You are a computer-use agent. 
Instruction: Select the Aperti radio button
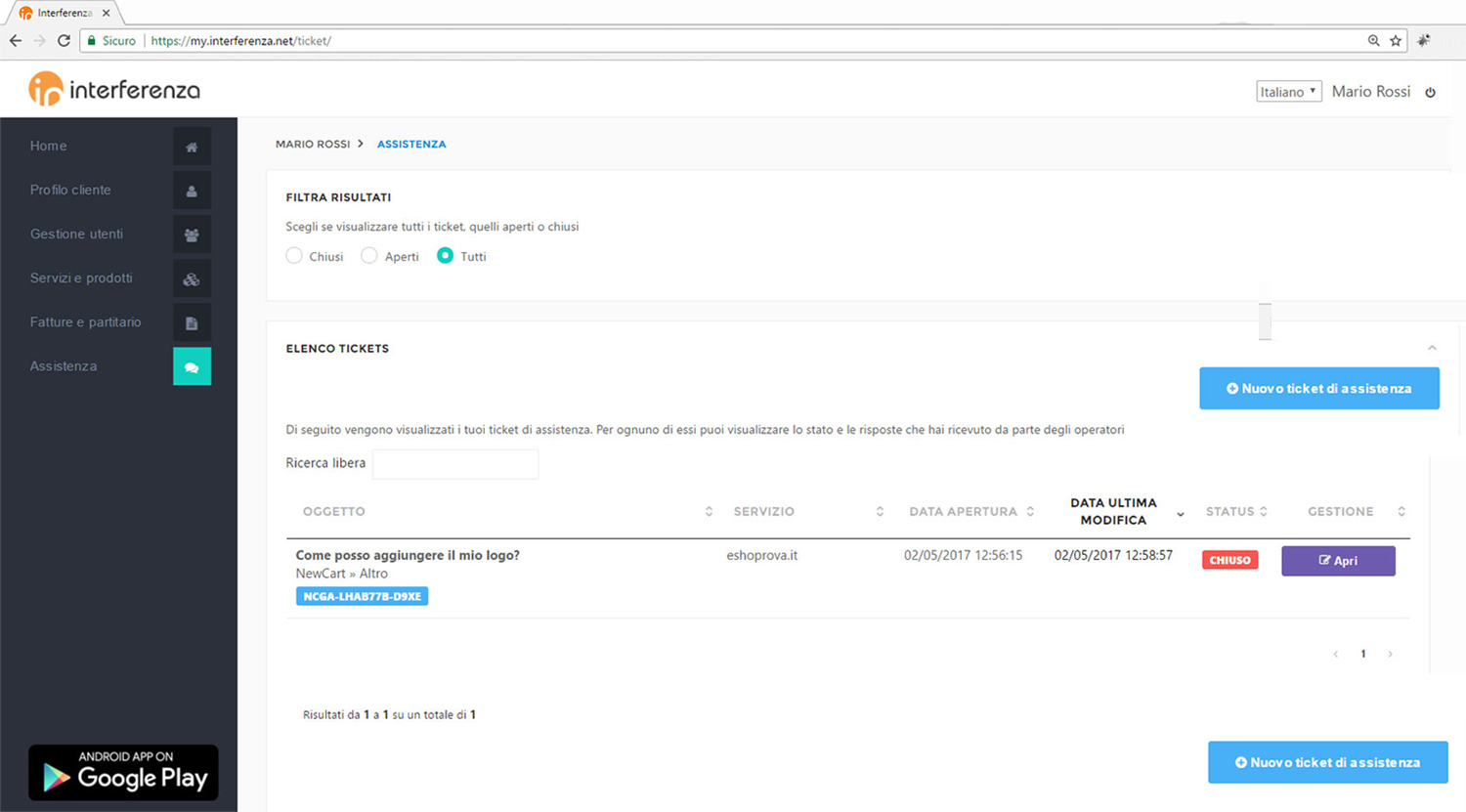[x=368, y=256]
